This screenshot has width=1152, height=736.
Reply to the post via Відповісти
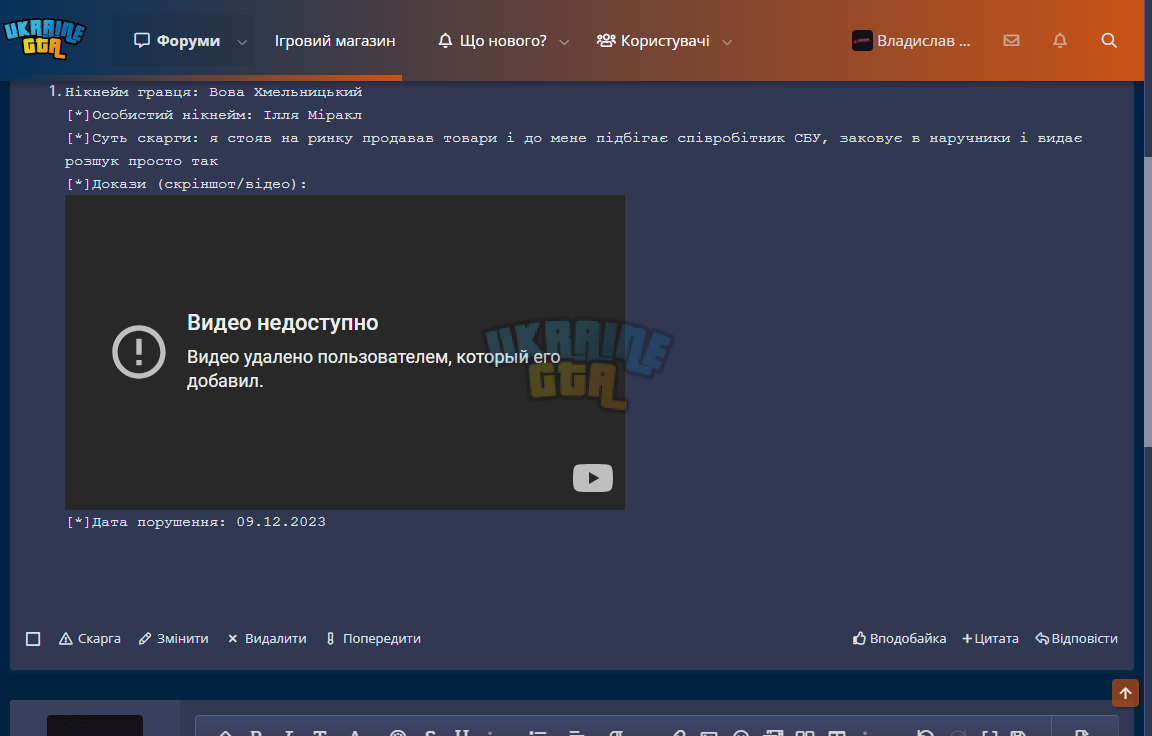pos(1076,639)
